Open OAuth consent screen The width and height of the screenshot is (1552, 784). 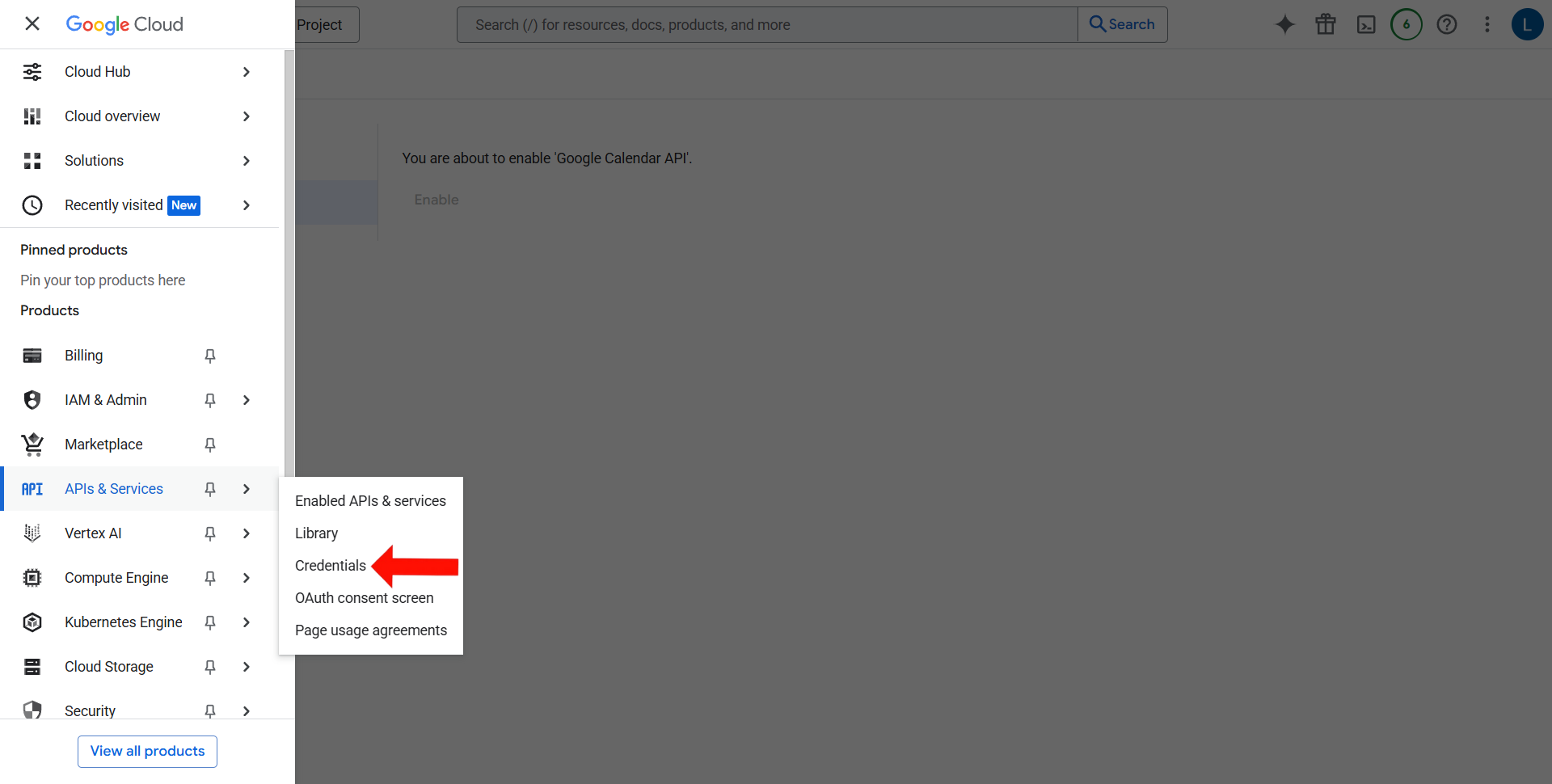pos(371,598)
